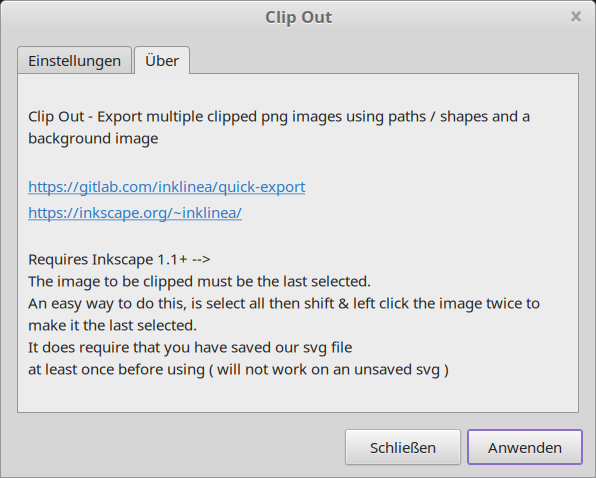Click the 'must be the last selected' sentence
This screenshot has width=596, height=478.
(x=199, y=282)
